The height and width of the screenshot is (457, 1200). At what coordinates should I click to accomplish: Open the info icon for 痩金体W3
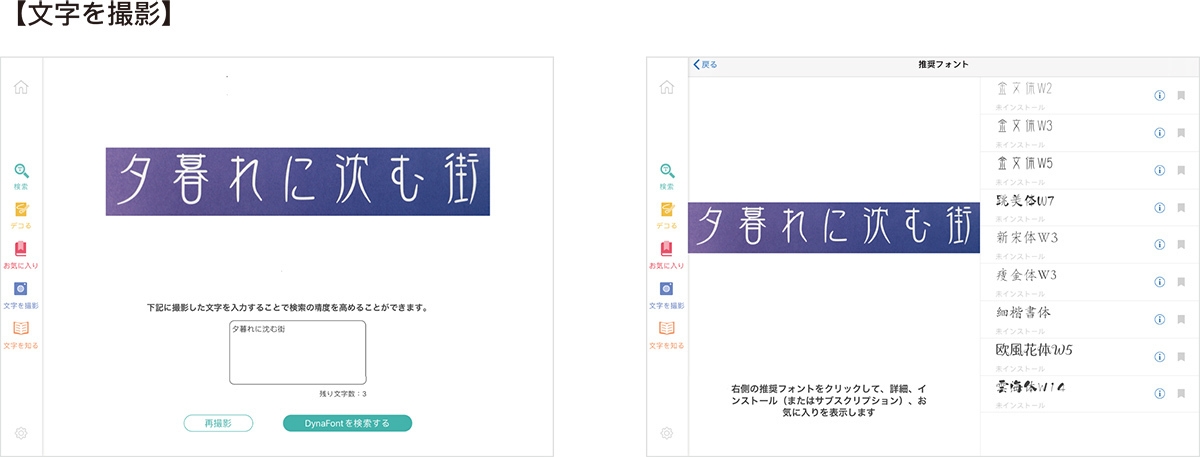pos(1159,282)
